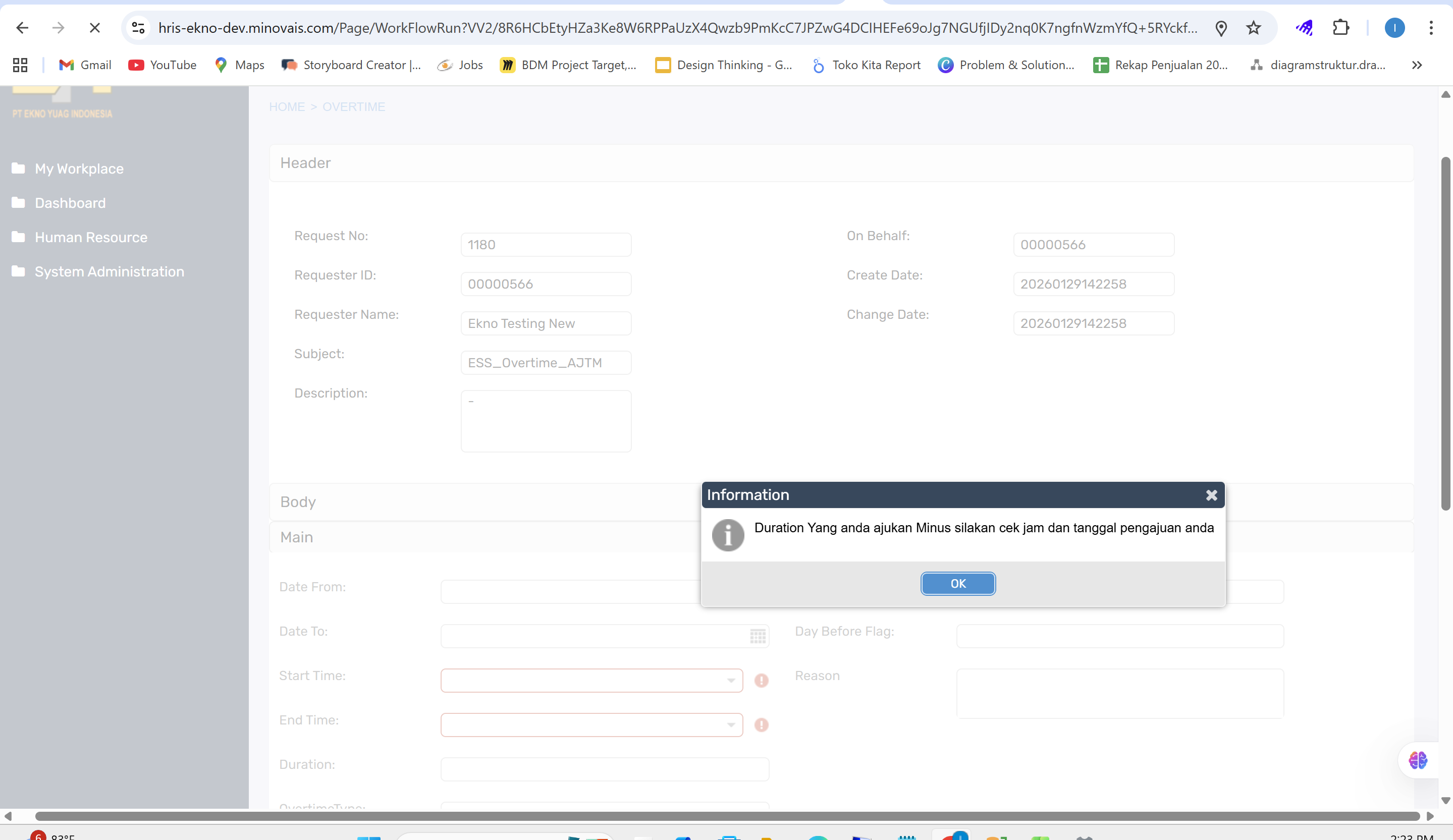Screen dimensions: 1453x840
Task: Show more bookmarks with the chevron
Action: pos(1417,65)
